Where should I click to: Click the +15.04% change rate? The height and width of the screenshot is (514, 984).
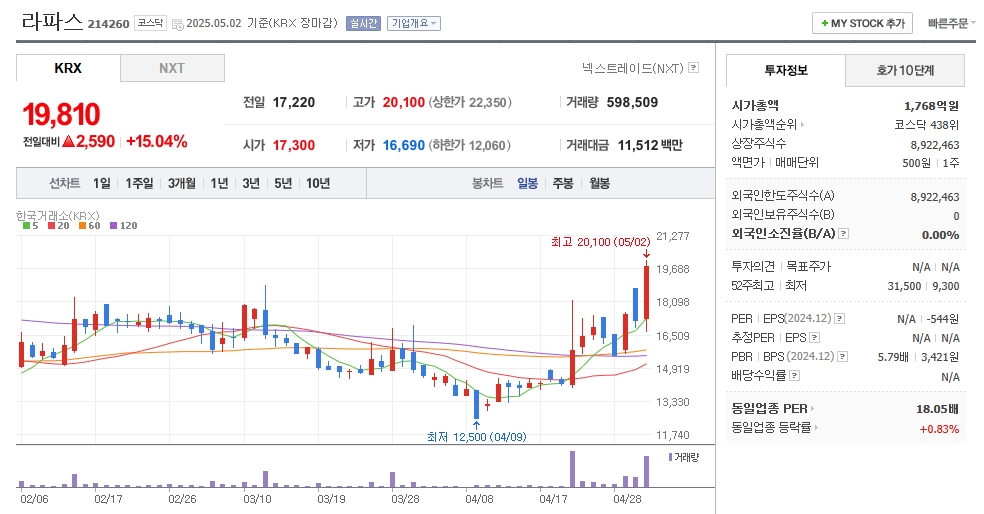157,141
